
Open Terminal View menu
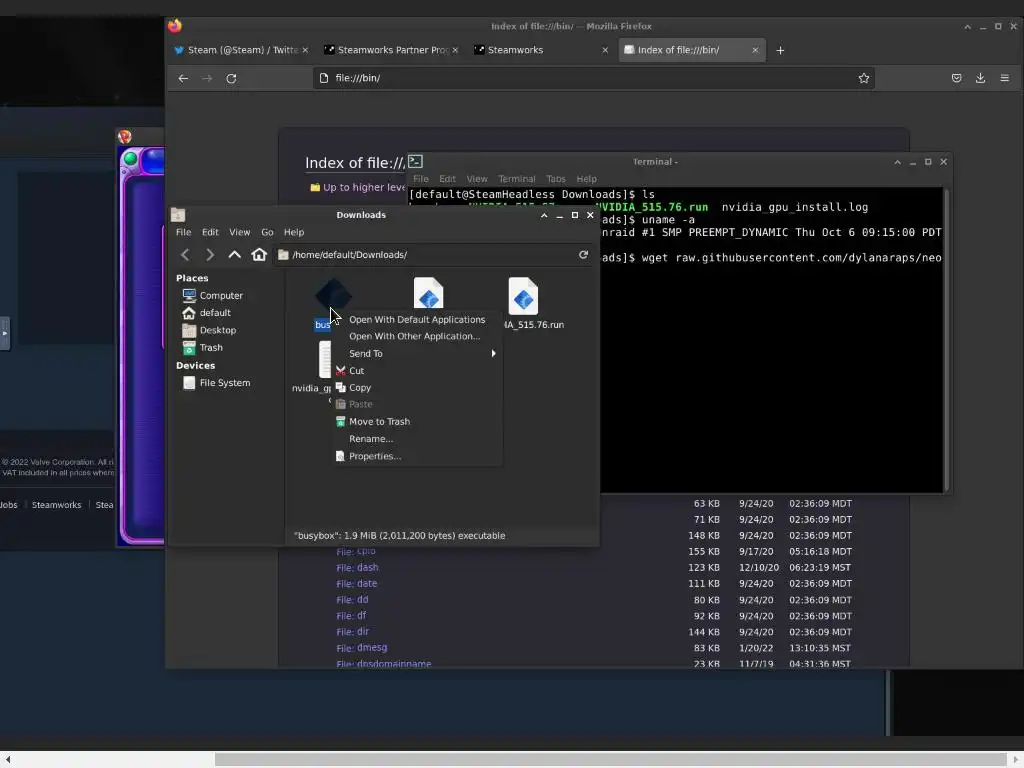coord(477,179)
